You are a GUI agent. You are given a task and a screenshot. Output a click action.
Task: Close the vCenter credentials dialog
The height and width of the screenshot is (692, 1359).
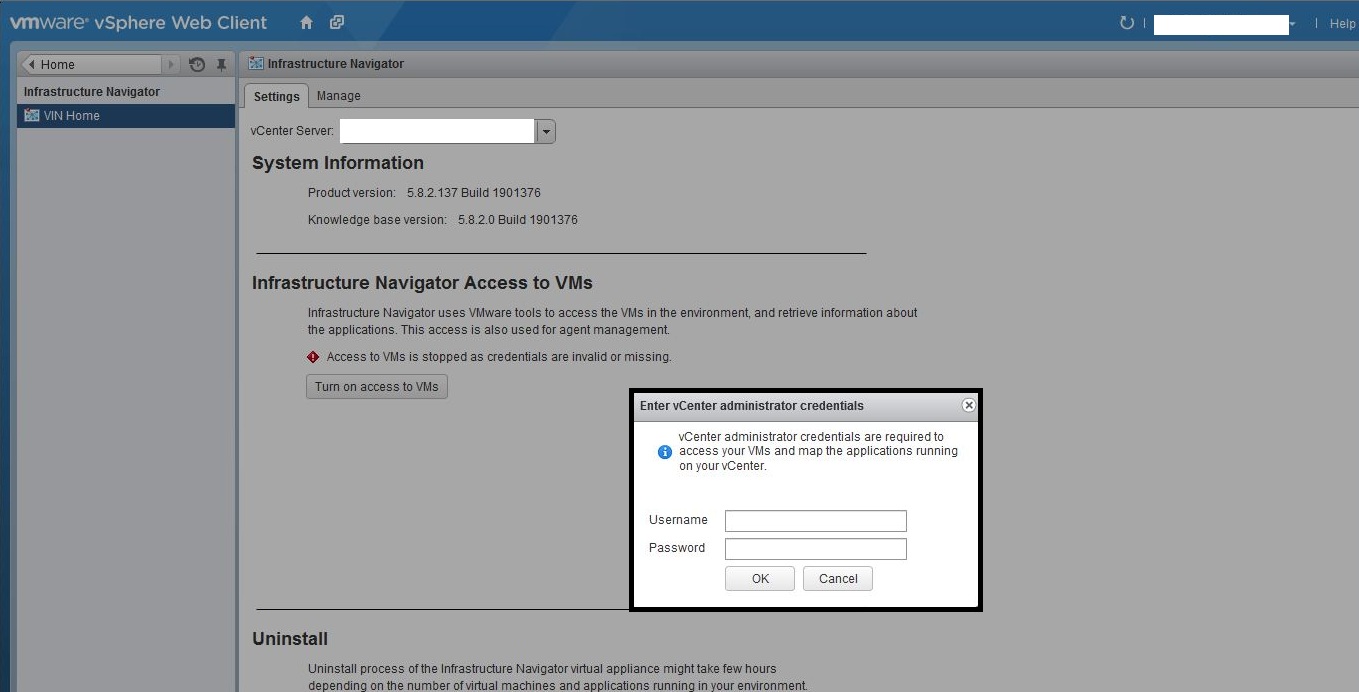968,405
